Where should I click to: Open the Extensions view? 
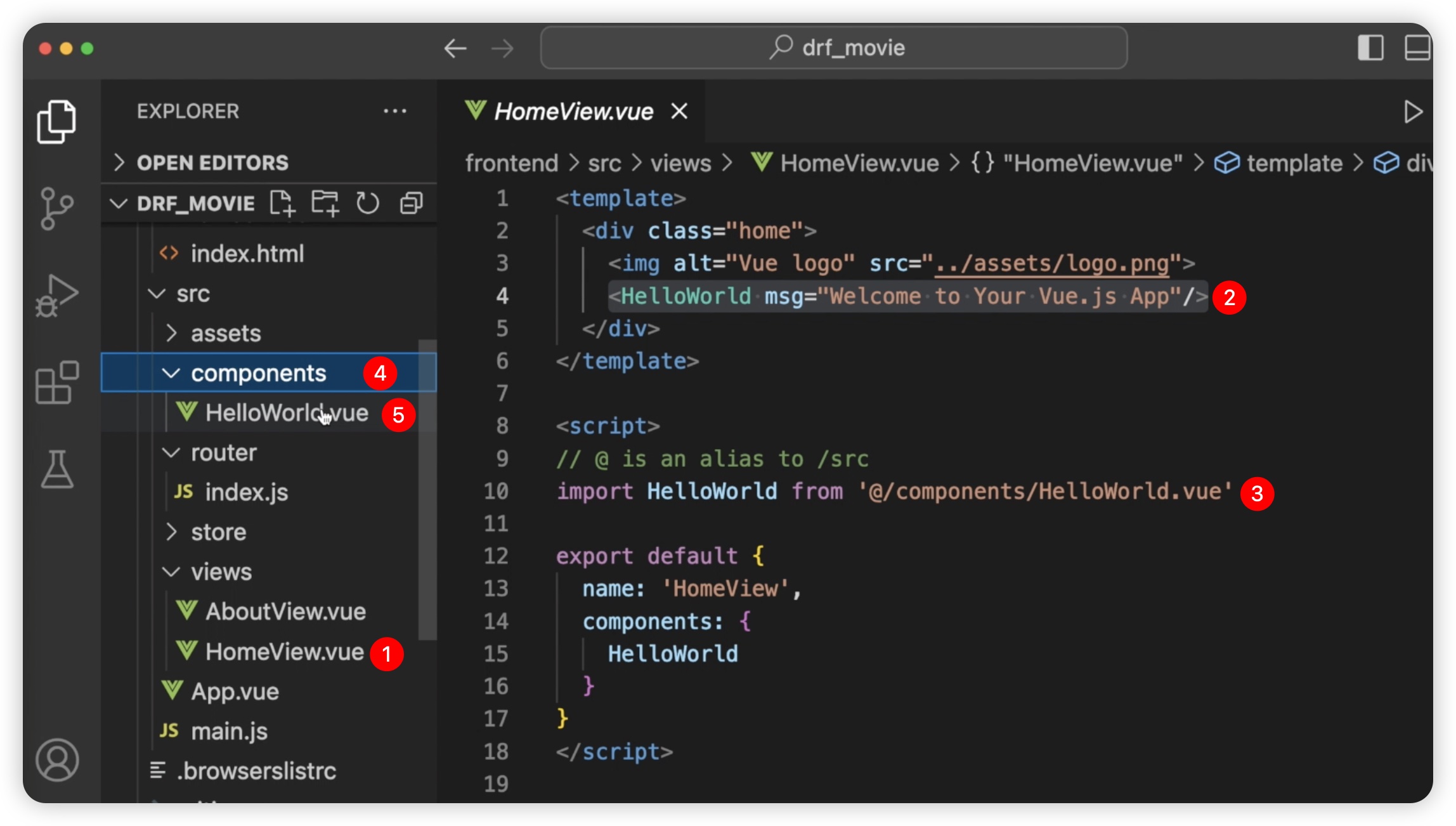(57, 383)
